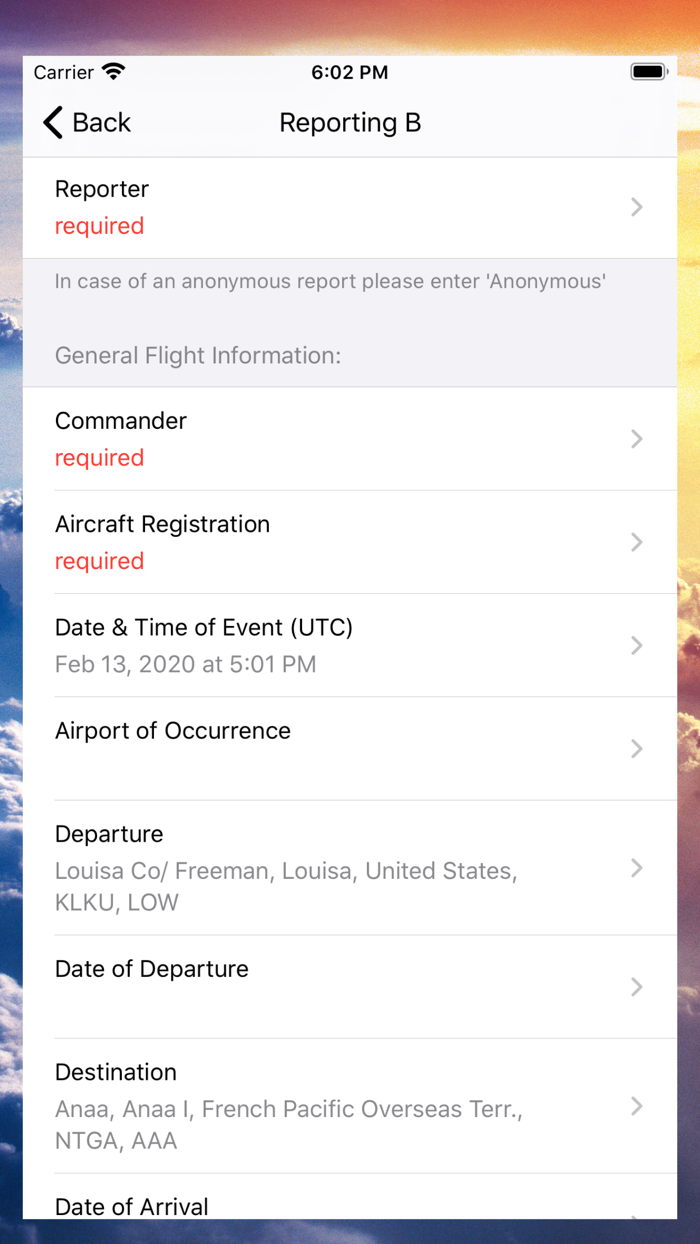The width and height of the screenshot is (700, 1244).
Task: Tap the Reporting B title
Action: pos(350,122)
